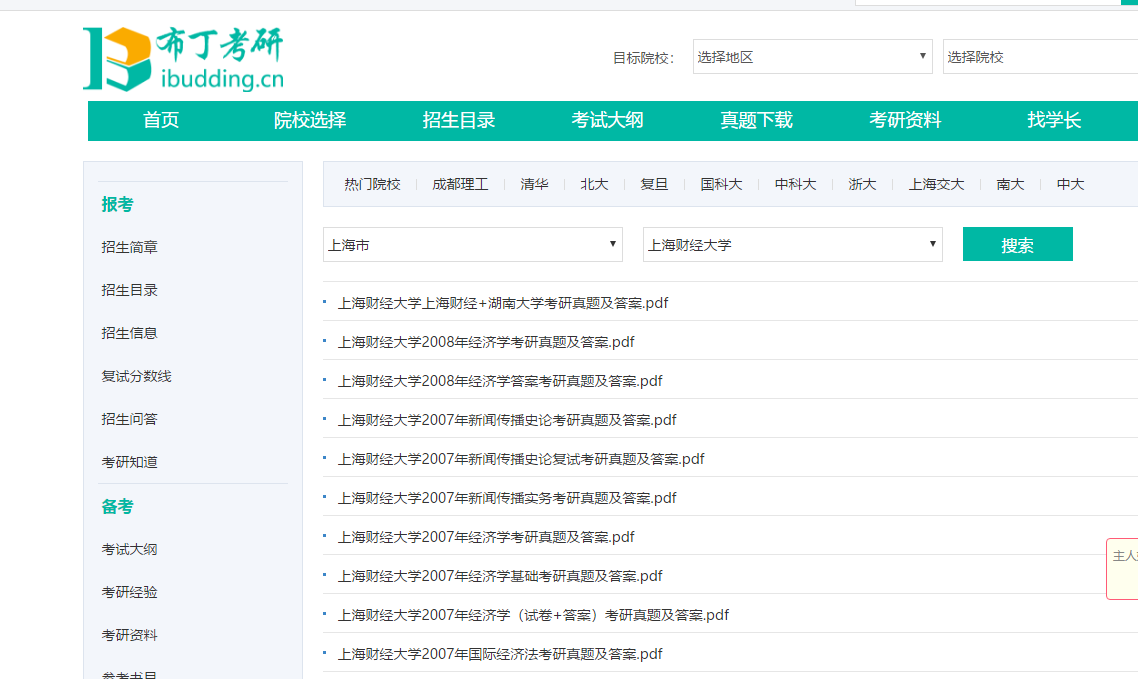The height and width of the screenshot is (679, 1138).
Task: Open 2007年经济学基础考研真题及答案.pdf
Action: 500,577
